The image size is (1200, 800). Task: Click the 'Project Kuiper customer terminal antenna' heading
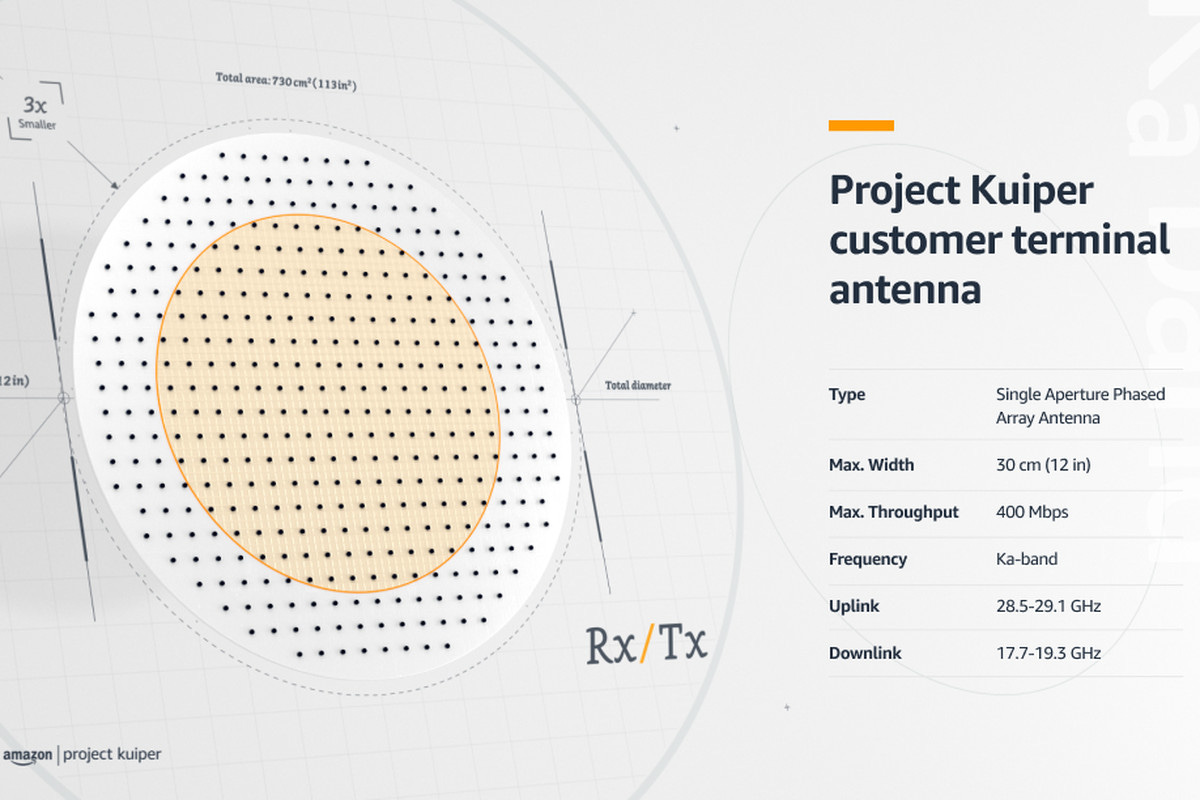[x=999, y=240]
